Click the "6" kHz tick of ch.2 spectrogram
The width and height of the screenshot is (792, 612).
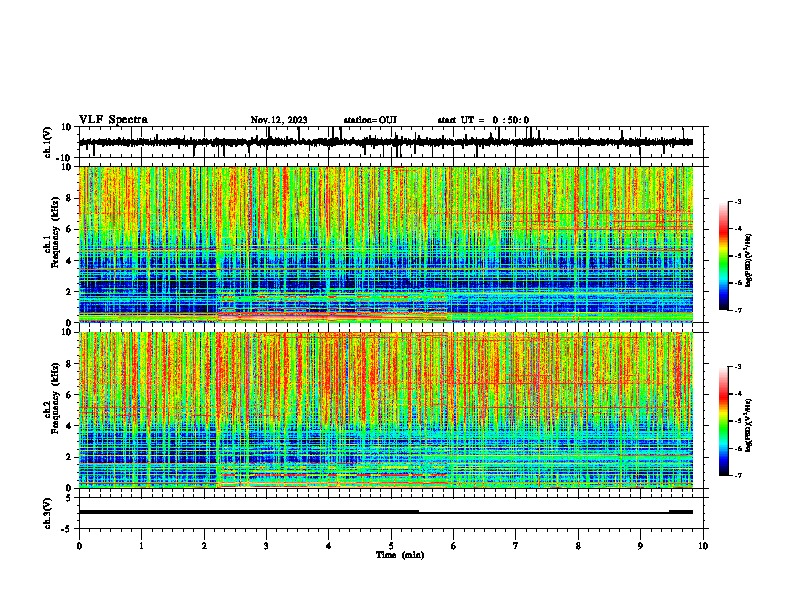pyautogui.click(x=69, y=395)
